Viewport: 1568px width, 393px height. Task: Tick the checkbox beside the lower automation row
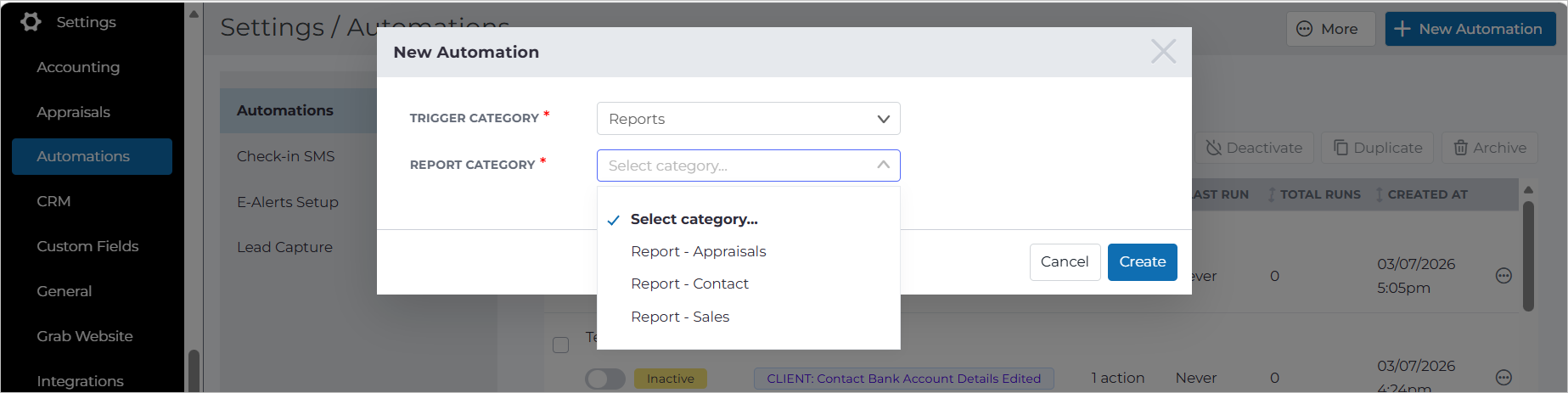pos(560,345)
